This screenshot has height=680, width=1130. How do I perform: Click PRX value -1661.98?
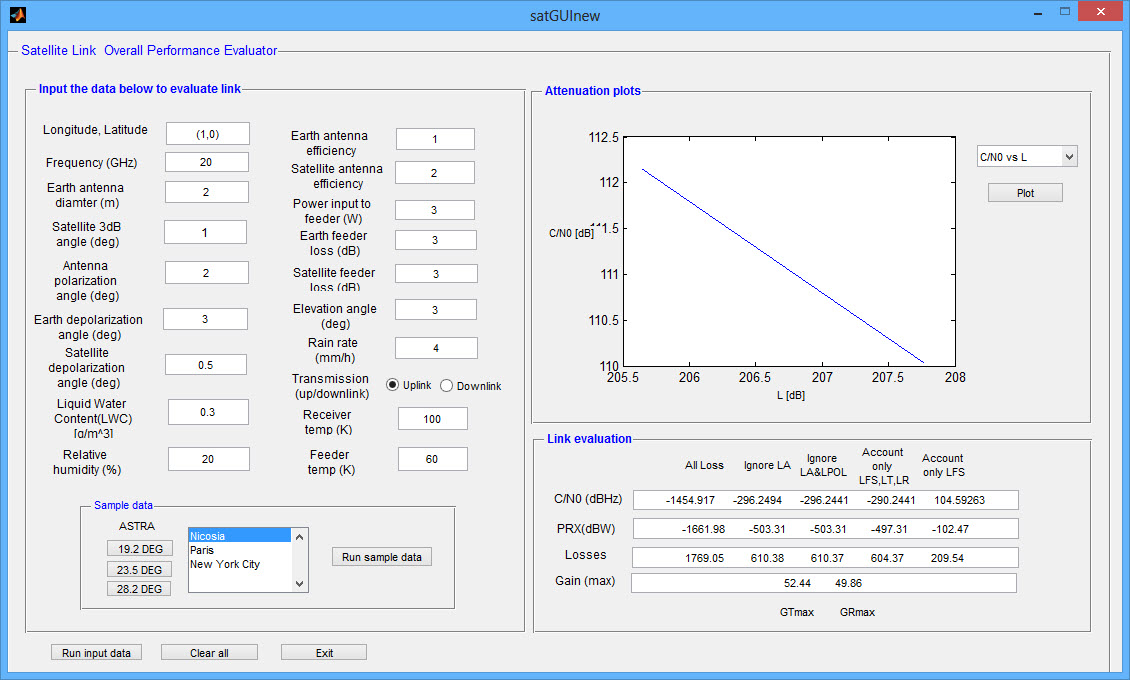coord(703,529)
